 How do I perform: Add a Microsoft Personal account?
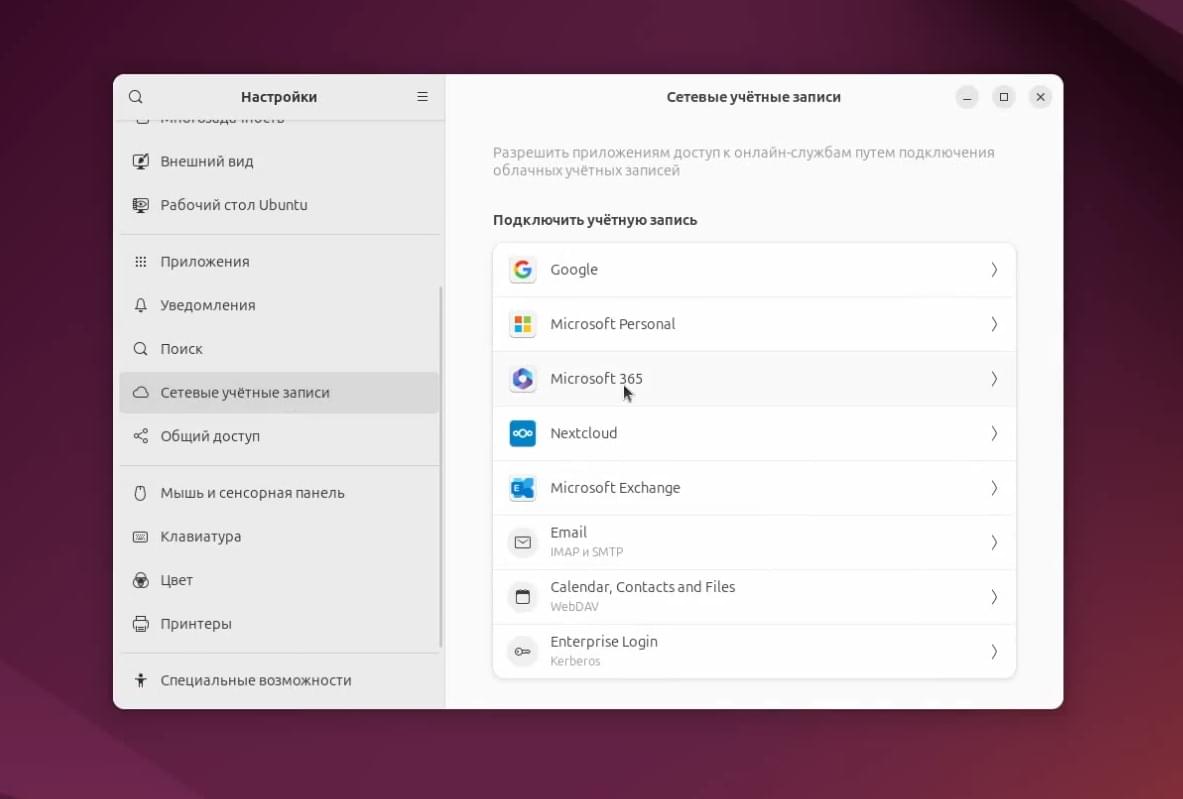click(754, 324)
